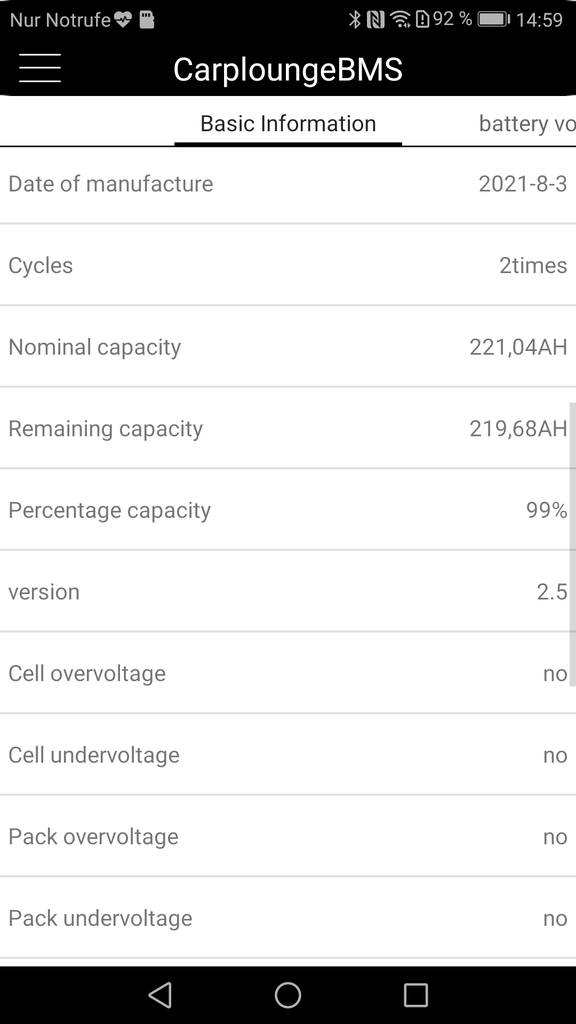Open the hamburger menu
The width and height of the screenshot is (576, 1024).
40,68
